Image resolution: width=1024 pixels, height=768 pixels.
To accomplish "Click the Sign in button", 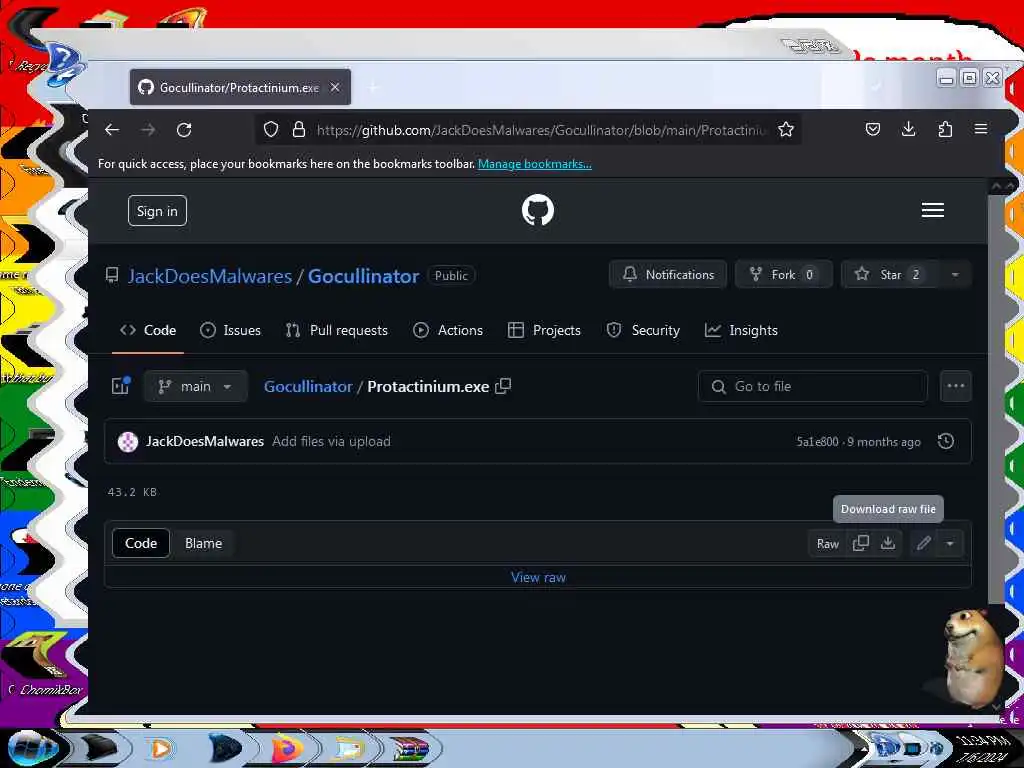I will coord(157,211).
